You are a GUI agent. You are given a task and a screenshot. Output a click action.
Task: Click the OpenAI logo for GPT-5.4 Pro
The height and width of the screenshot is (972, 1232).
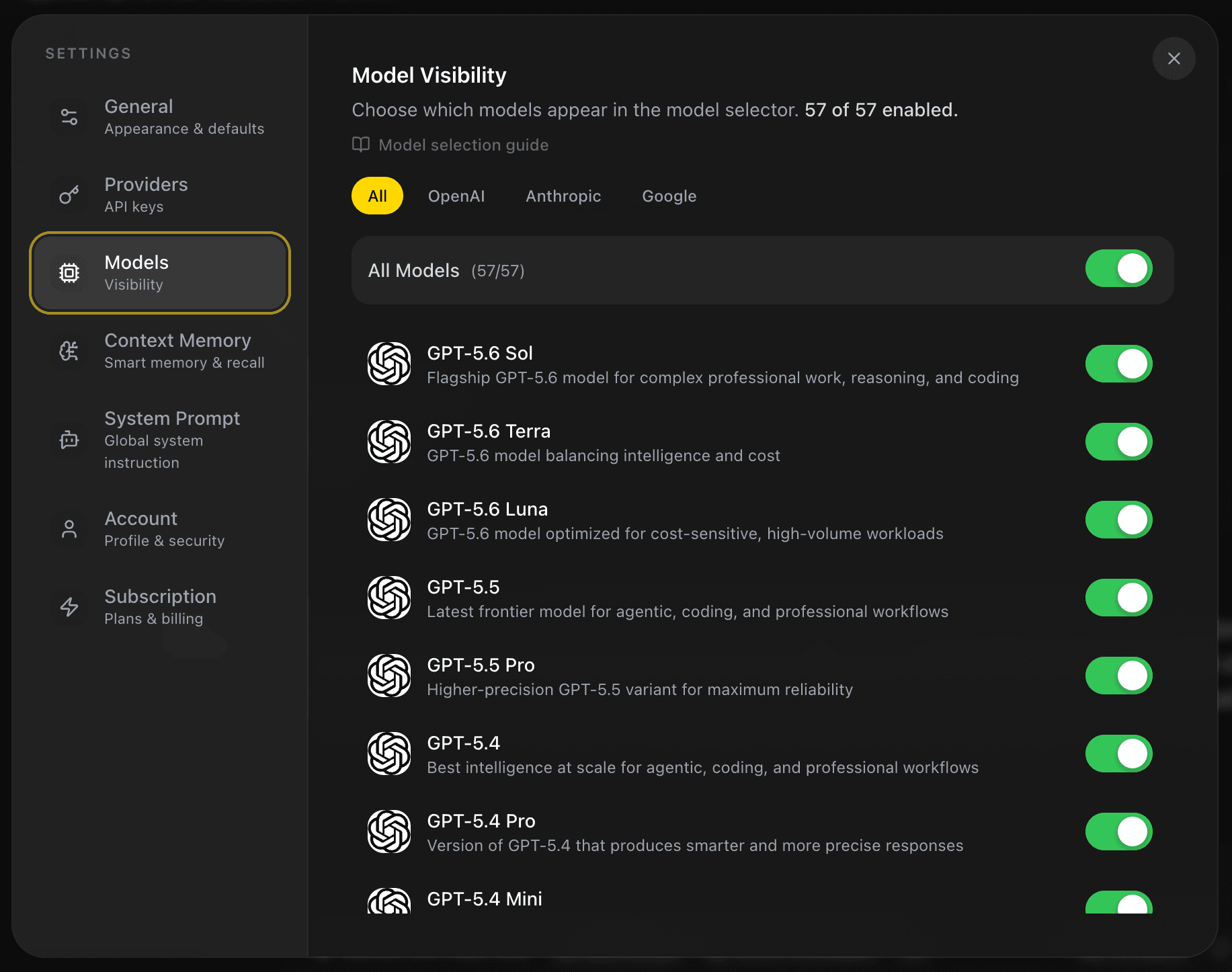389,832
